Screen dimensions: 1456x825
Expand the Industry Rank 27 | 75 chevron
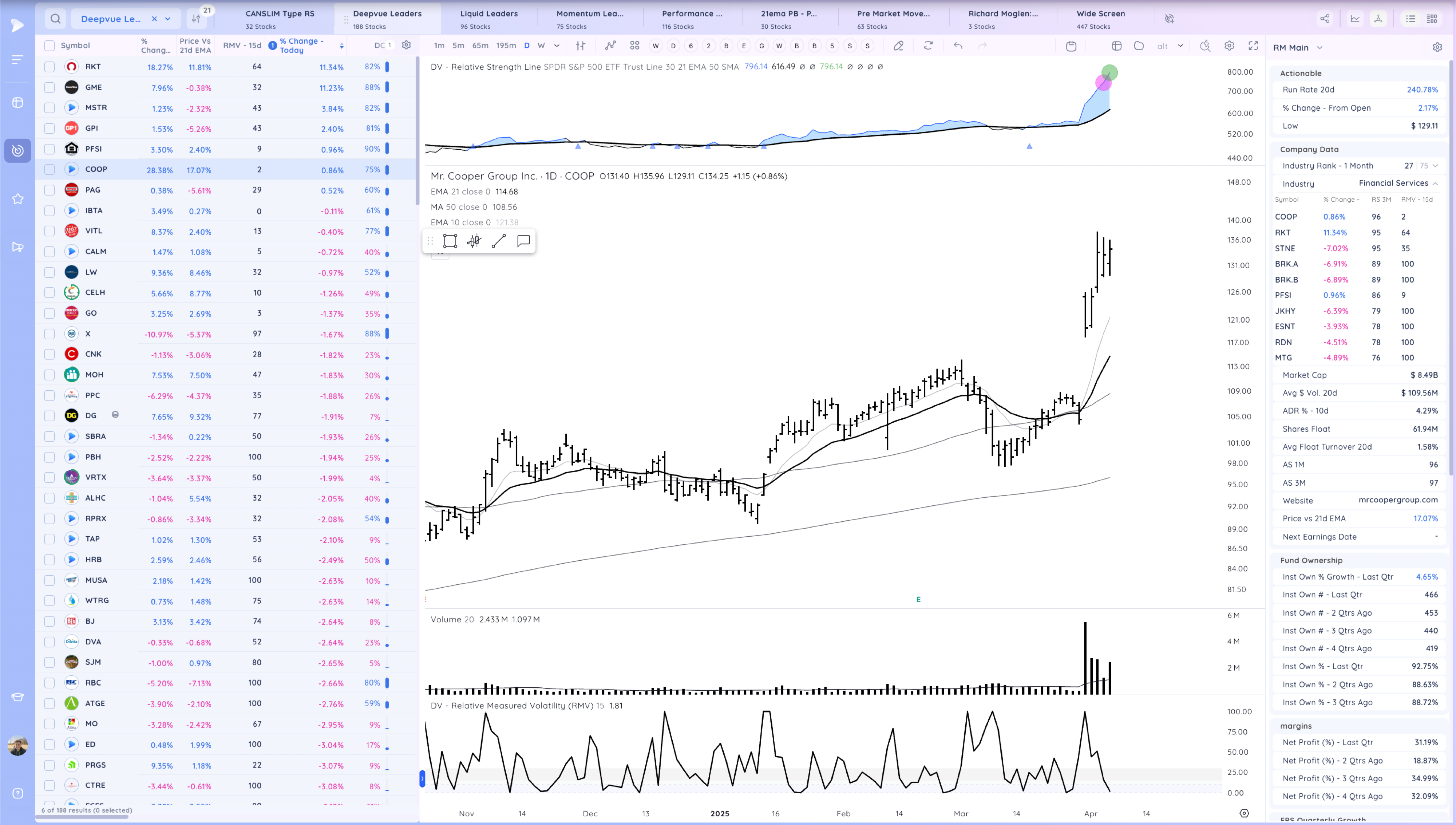click(1436, 165)
